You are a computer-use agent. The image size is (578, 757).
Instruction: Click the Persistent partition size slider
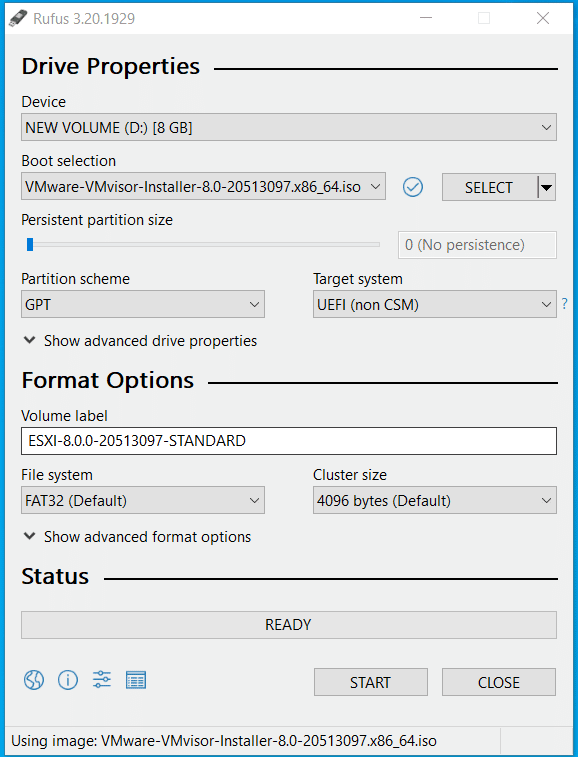point(200,245)
